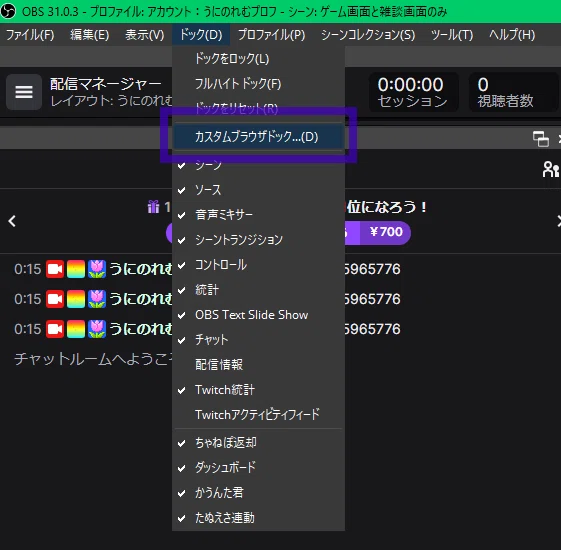Click red camera badge in third chat row
Image resolution: width=561 pixels, height=550 pixels.
pos(55,329)
